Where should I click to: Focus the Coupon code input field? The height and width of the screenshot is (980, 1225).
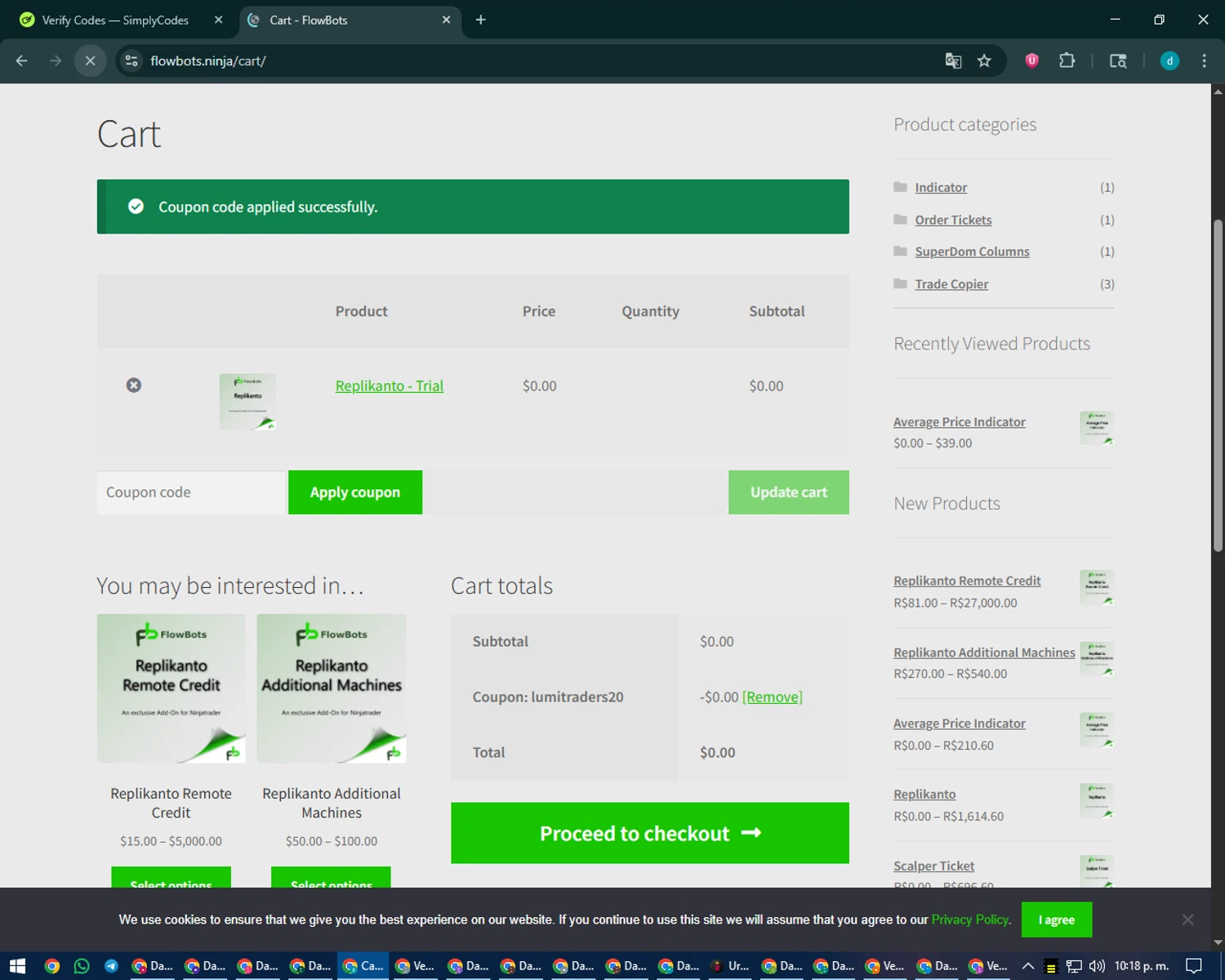[191, 492]
